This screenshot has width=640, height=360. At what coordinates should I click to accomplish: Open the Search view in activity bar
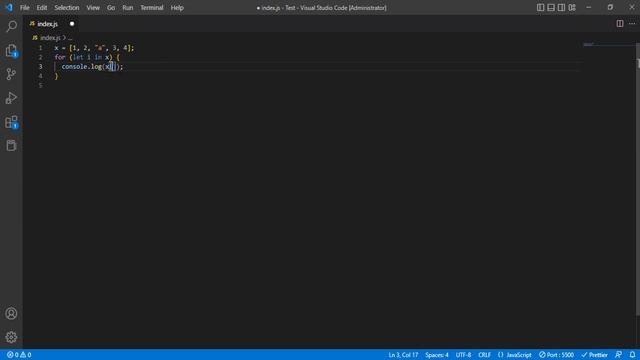pyautogui.click(x=11, y=27)
